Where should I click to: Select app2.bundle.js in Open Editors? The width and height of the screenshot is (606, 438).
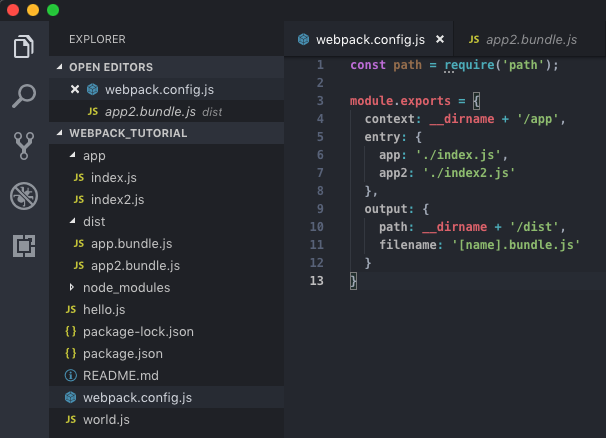(167, 111)
